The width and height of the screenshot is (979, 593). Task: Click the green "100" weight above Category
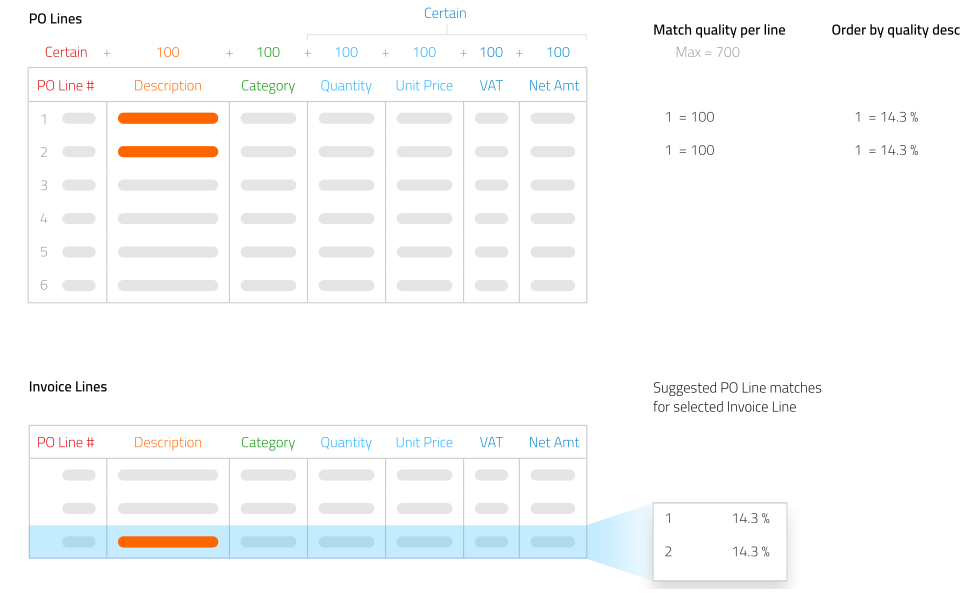[x=268, y=52]
